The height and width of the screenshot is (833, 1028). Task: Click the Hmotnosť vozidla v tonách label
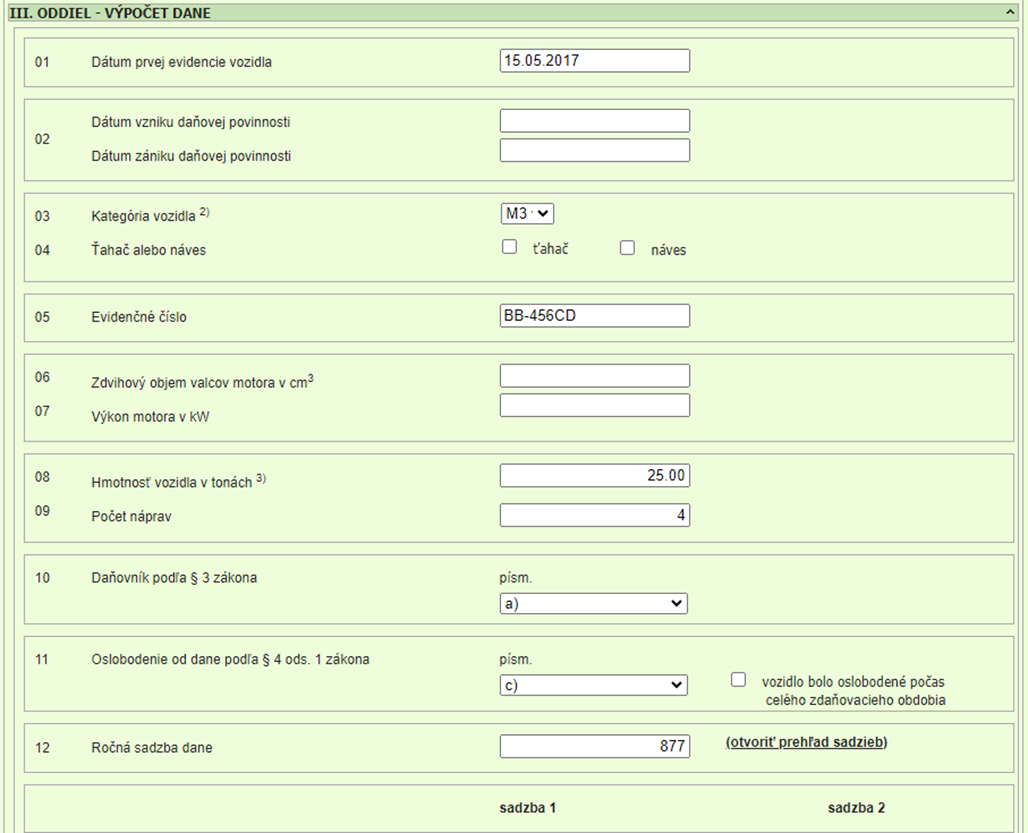pos(178,482)
